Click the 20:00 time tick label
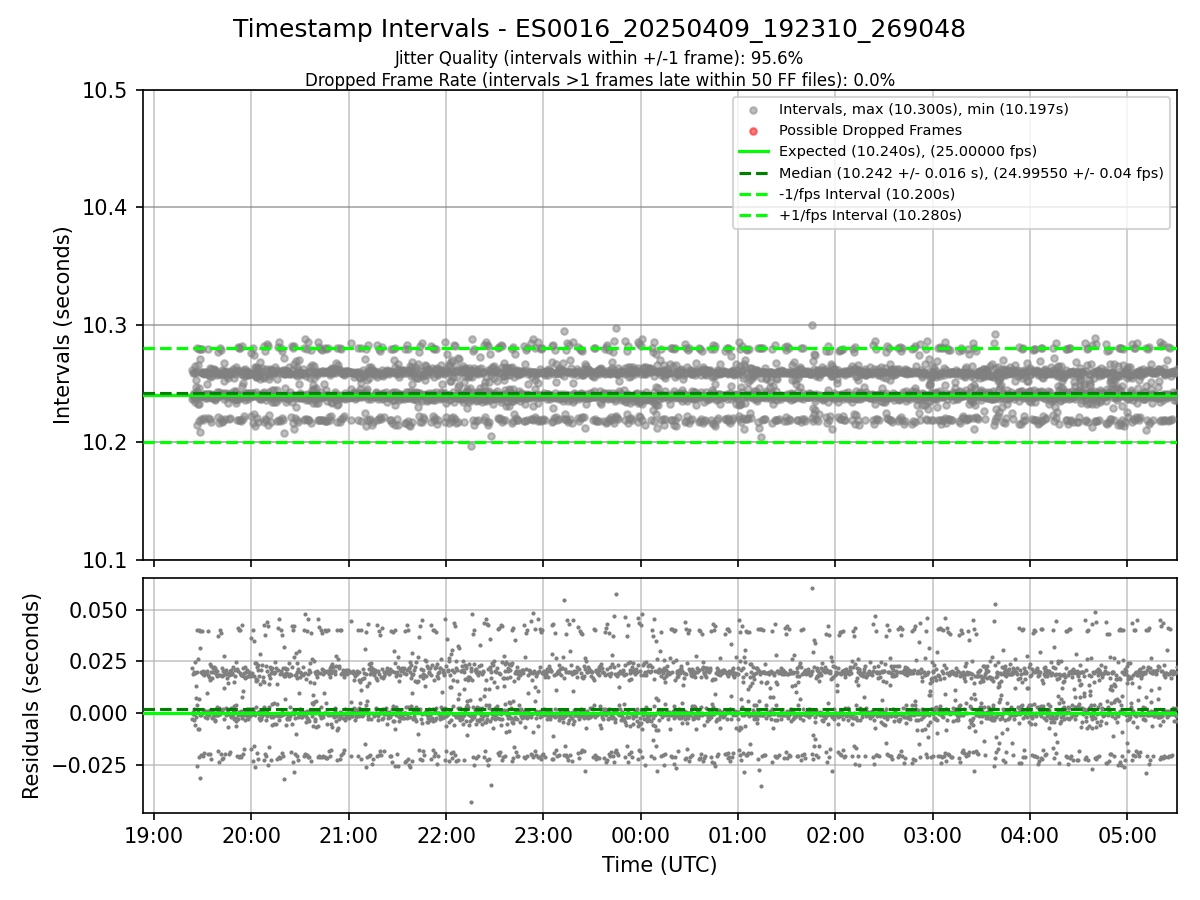This screenshot has width=1200, height=900. [251, 835]
